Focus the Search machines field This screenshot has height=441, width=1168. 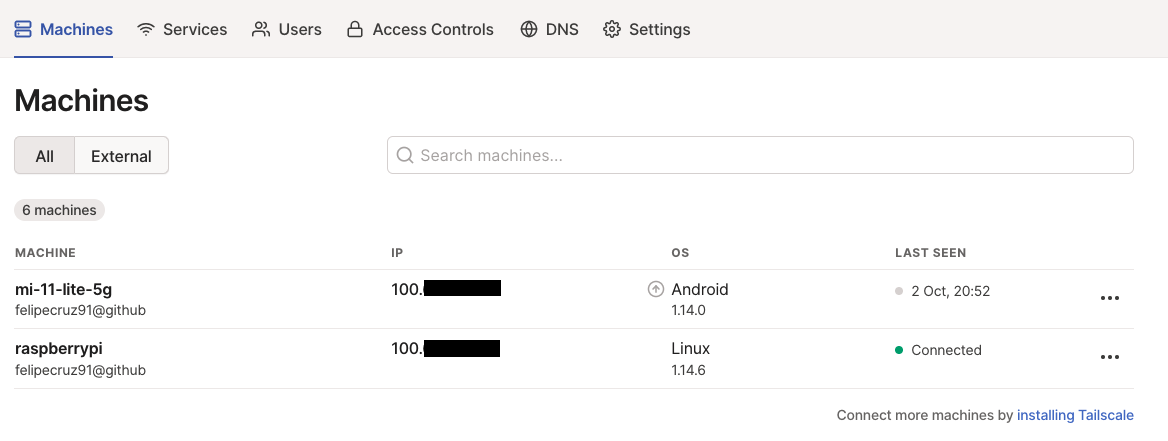coord(760,155)
